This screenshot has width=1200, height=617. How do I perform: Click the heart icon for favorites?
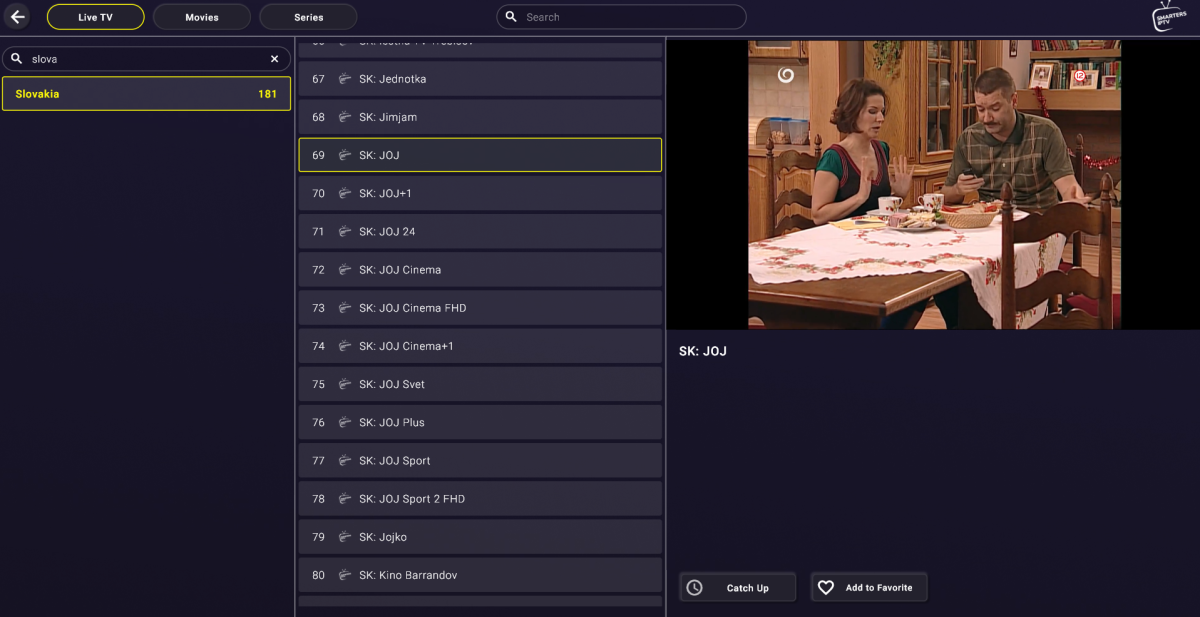[826, 588]
